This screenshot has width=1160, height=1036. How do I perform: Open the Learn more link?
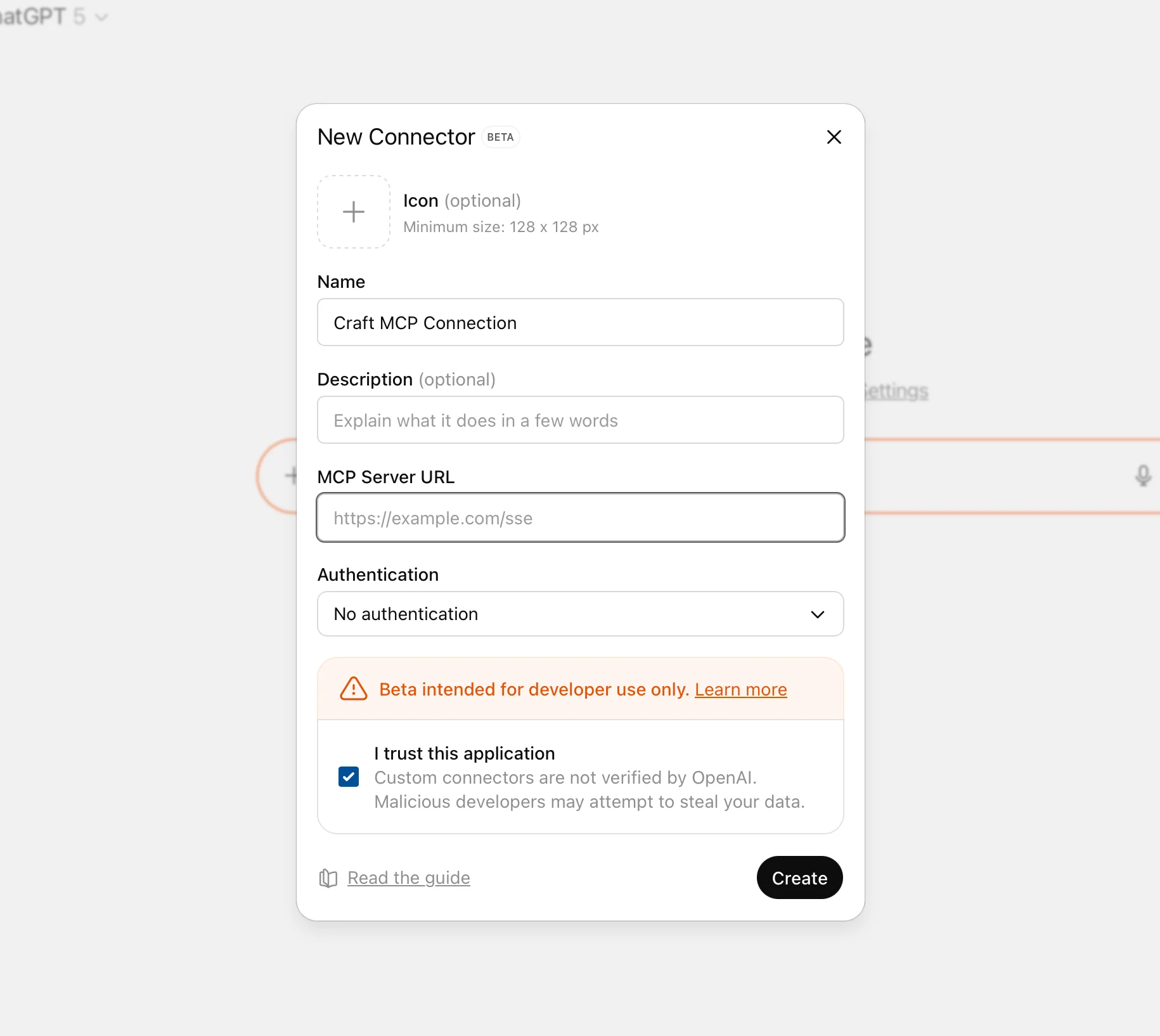click(740, 689)
